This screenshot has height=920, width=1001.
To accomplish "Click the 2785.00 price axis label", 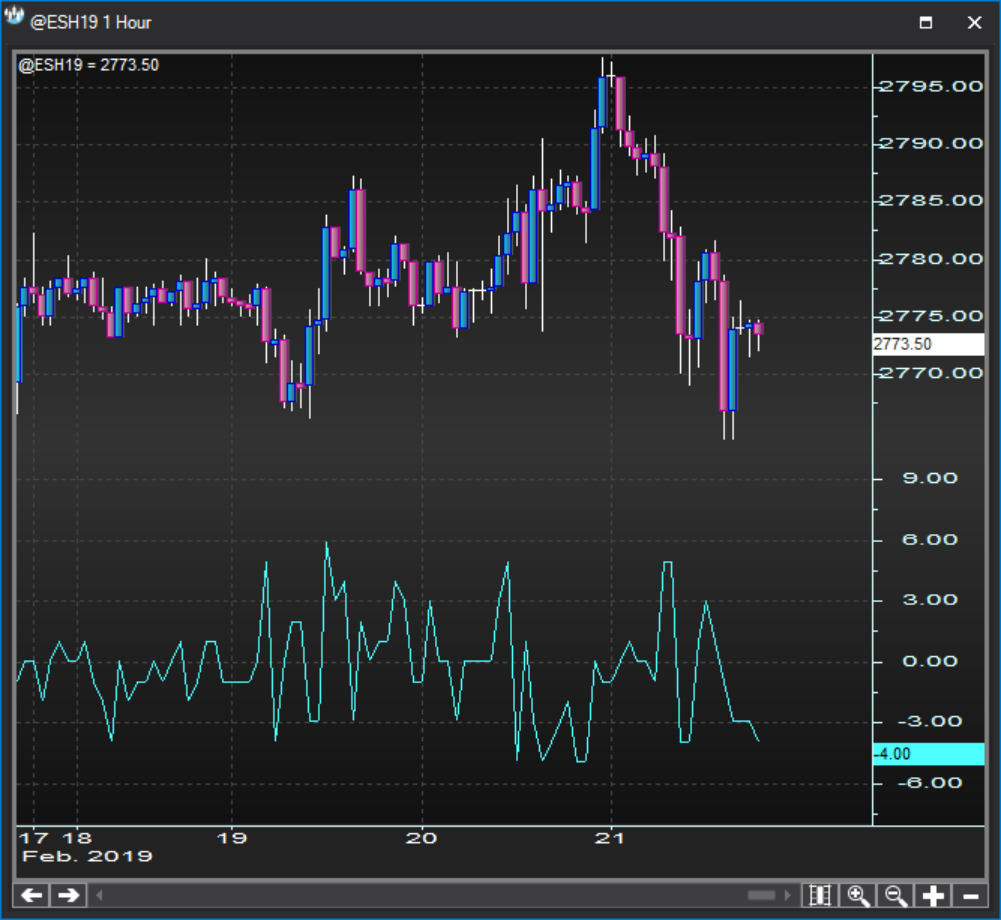I will pos(931,200).
